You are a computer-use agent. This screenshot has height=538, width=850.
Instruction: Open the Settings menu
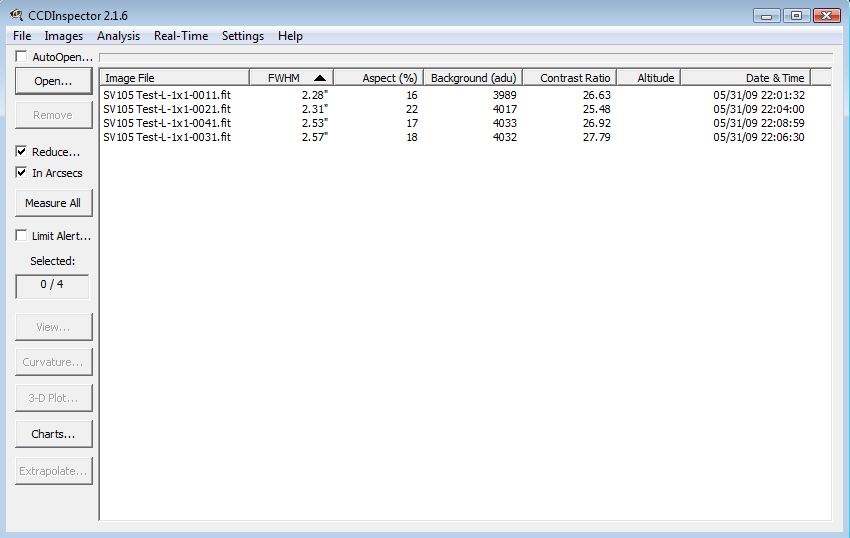(x=243, y=36)
